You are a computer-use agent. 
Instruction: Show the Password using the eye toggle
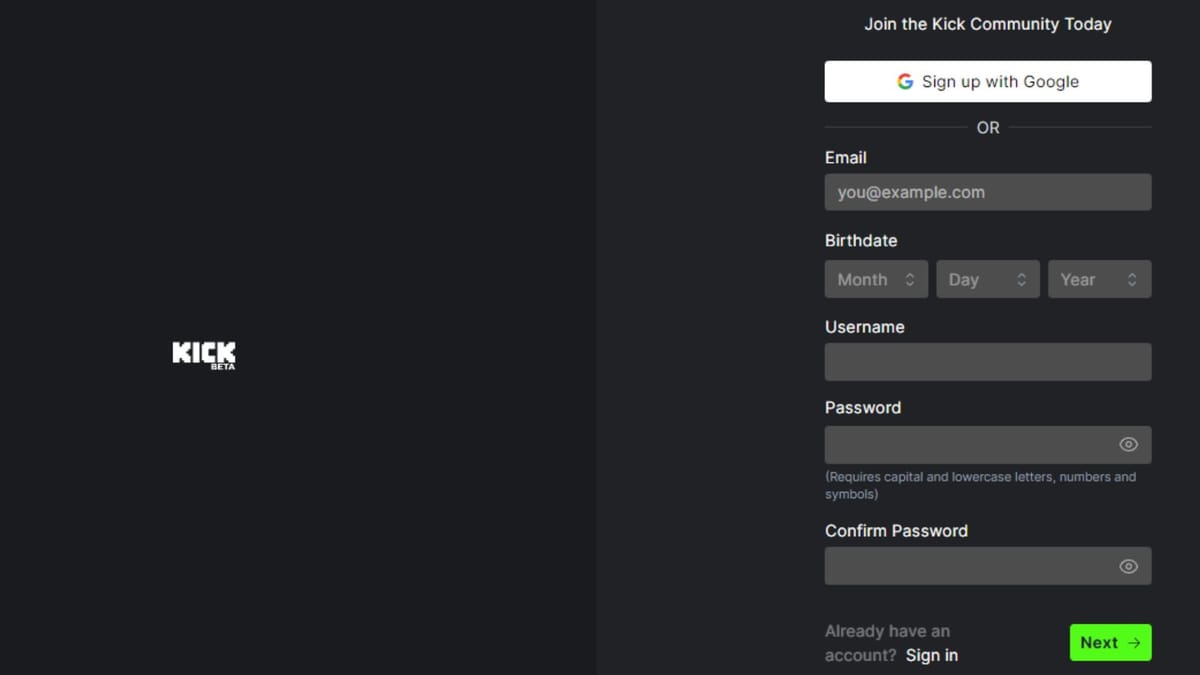1128,444
